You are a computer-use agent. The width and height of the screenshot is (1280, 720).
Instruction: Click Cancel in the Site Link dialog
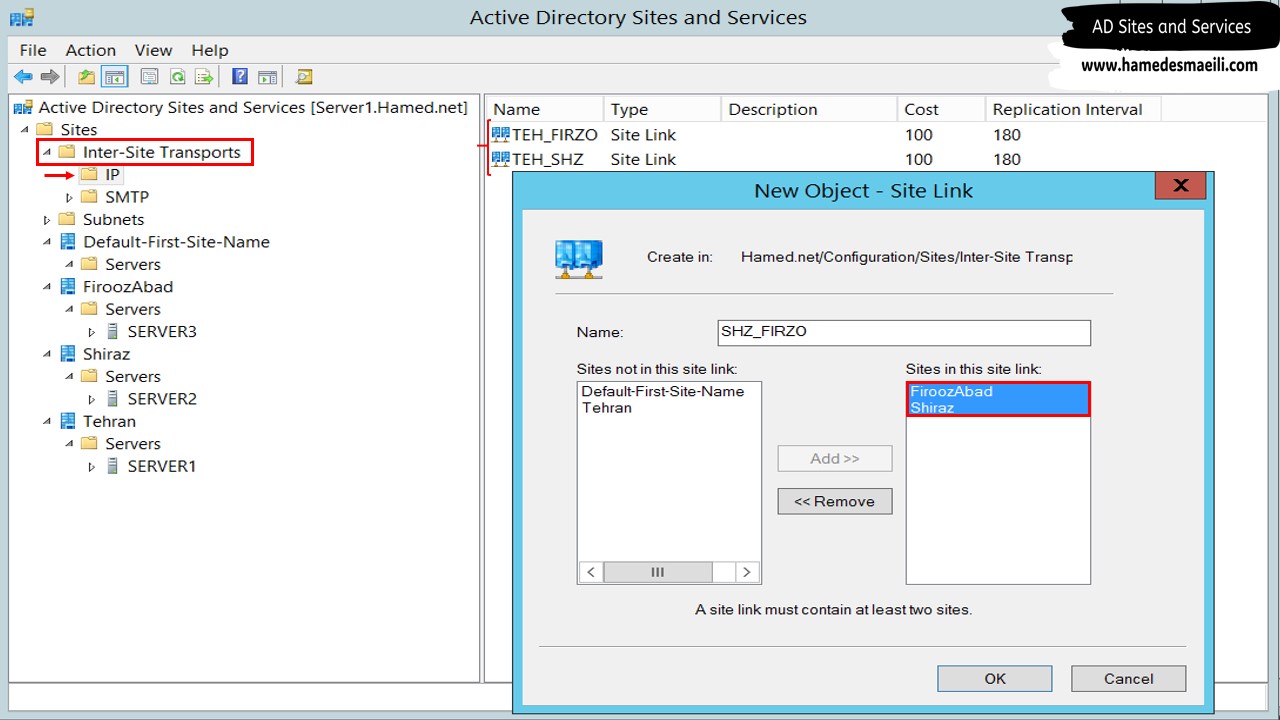pyautogui.click(x=1128, y=678)
